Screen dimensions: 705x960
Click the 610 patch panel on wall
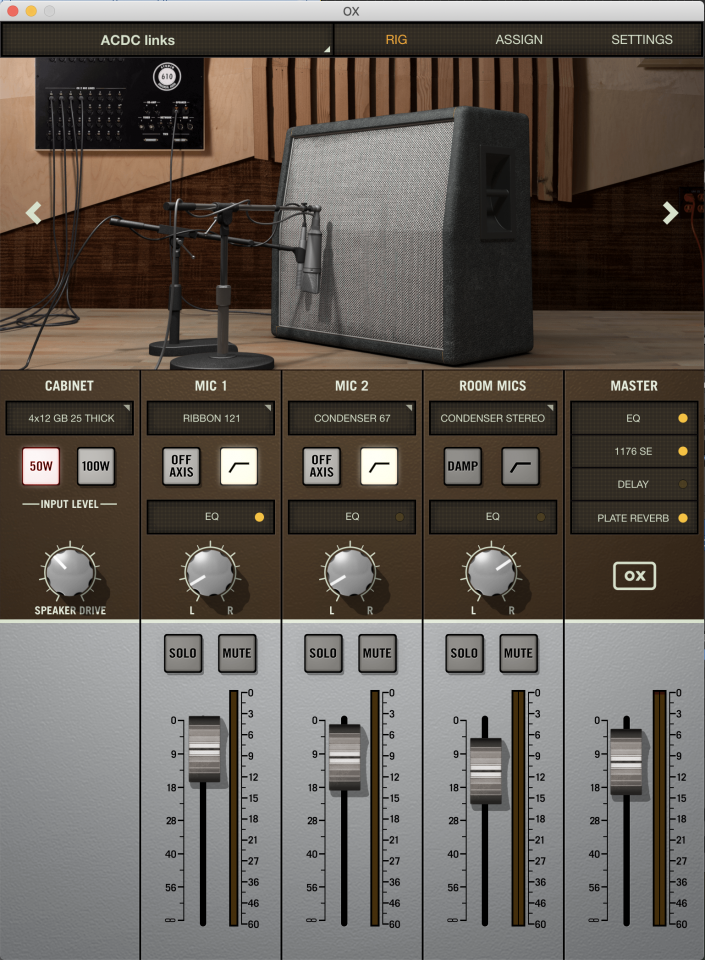pyautogui.click(x=119, y=104)
